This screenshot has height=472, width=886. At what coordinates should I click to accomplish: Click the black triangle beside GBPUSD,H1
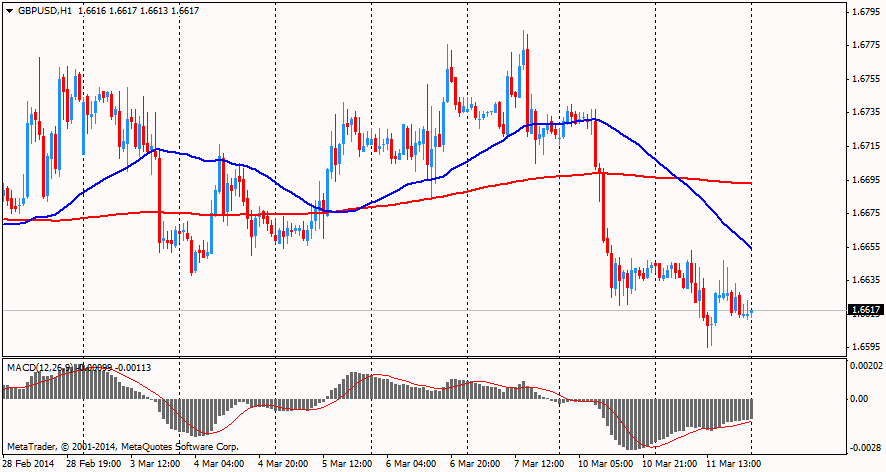(x=10, y=10)
